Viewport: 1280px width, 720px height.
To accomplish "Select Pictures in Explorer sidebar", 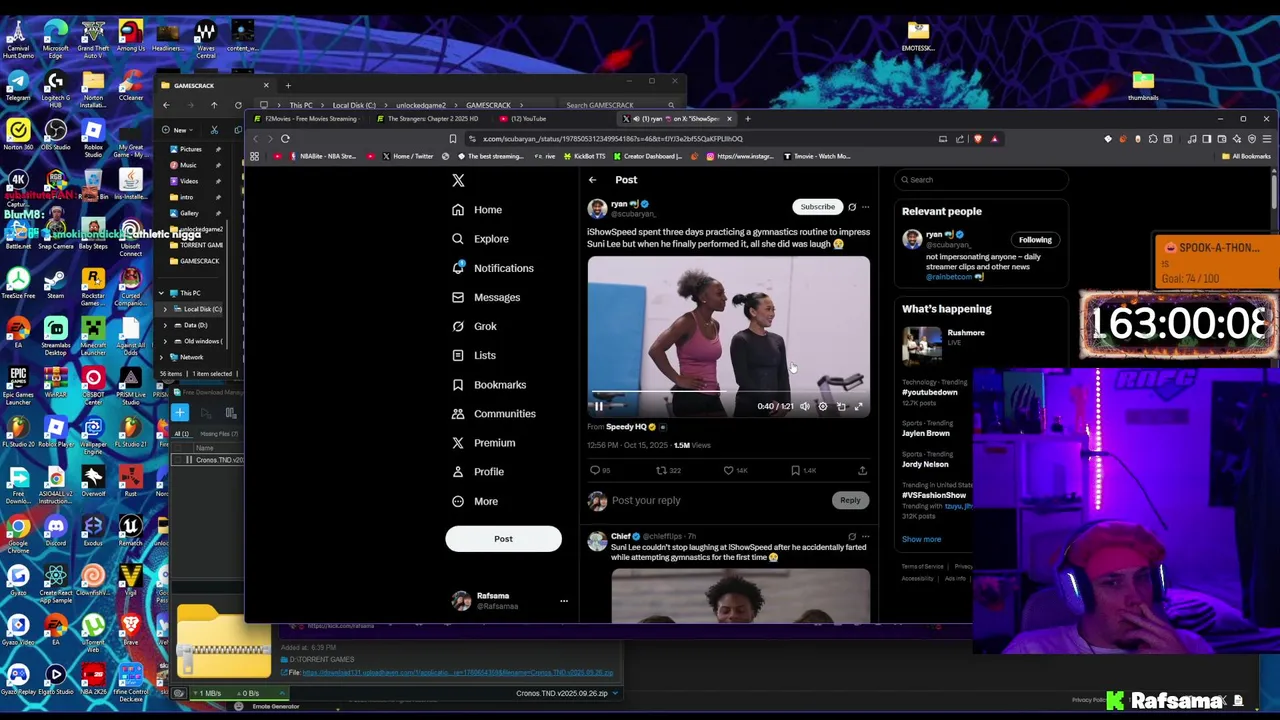I will (190, 149).
